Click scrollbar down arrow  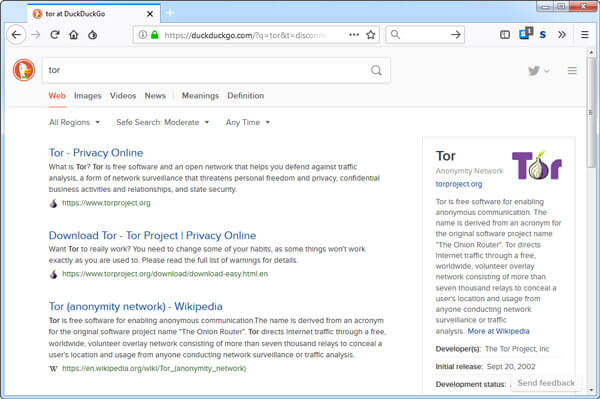(591, 390)
